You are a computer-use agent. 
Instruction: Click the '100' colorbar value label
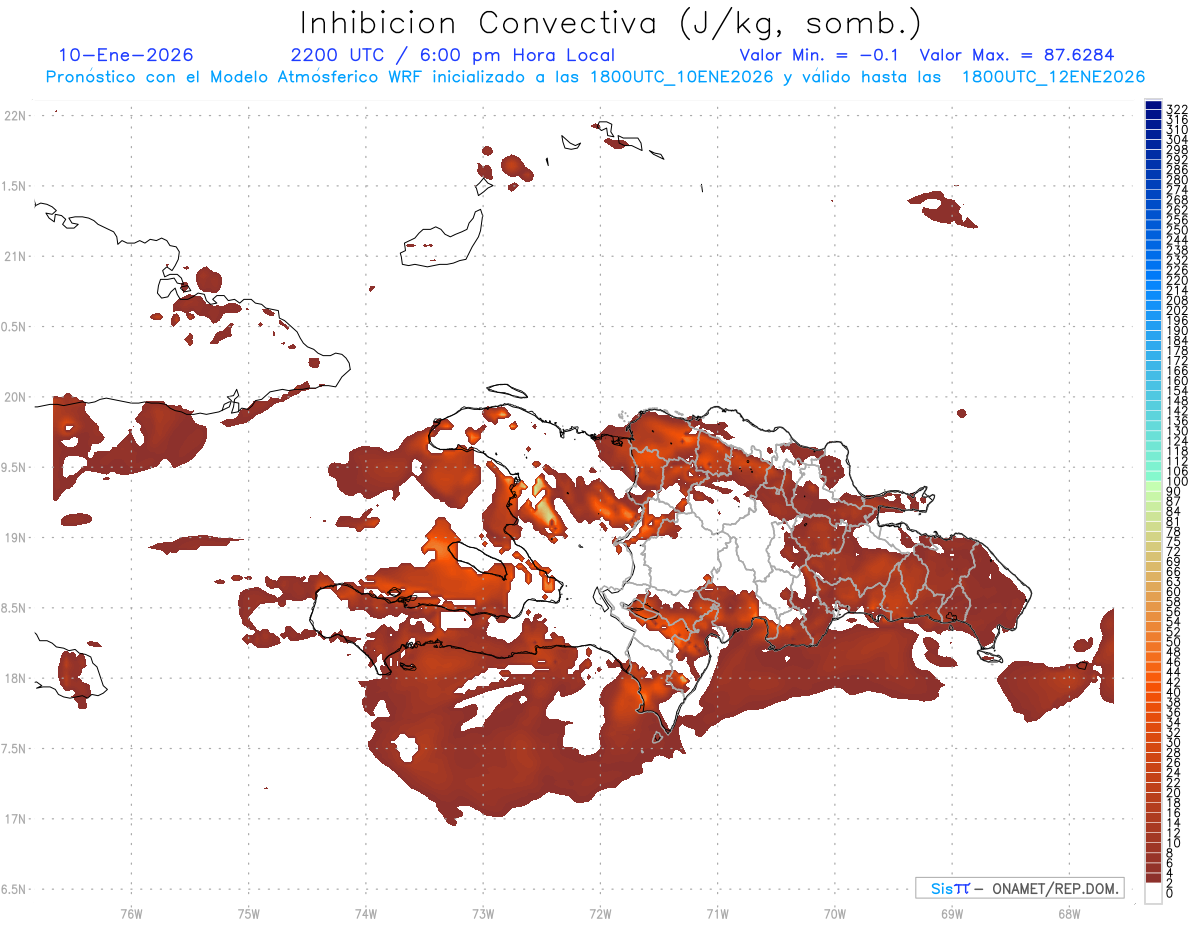(x=1177, y=482)
